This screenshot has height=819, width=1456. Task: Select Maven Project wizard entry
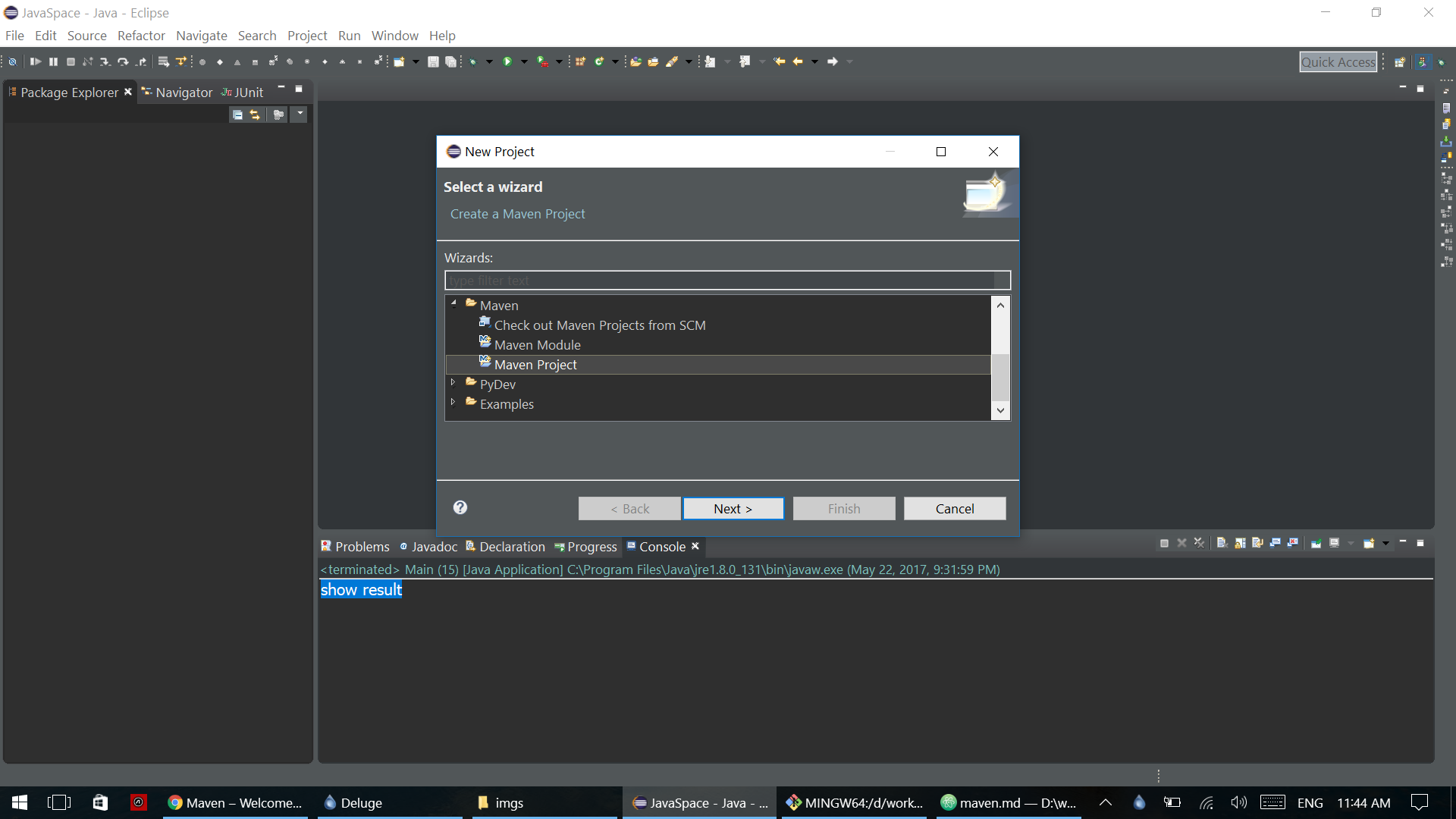click(x=717, y=365)
